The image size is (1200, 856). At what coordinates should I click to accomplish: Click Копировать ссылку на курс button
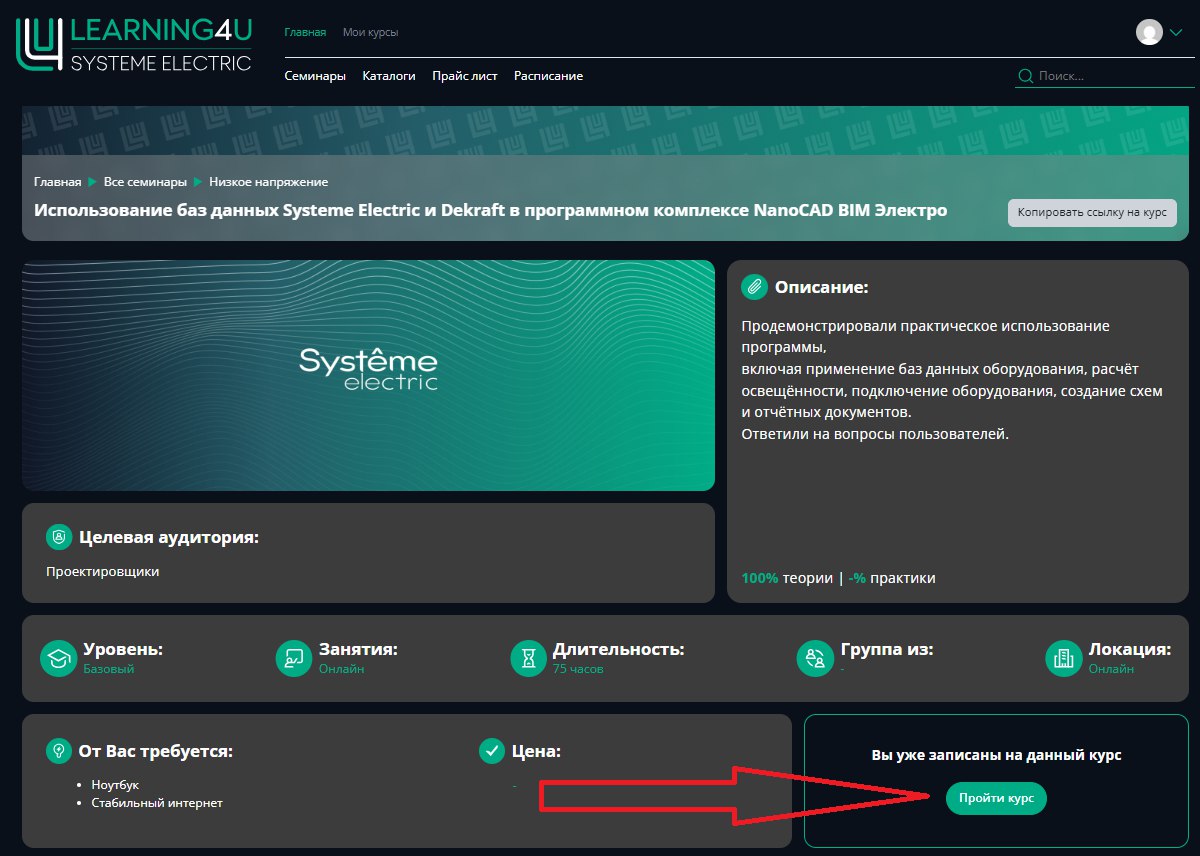coord(1092,212)
